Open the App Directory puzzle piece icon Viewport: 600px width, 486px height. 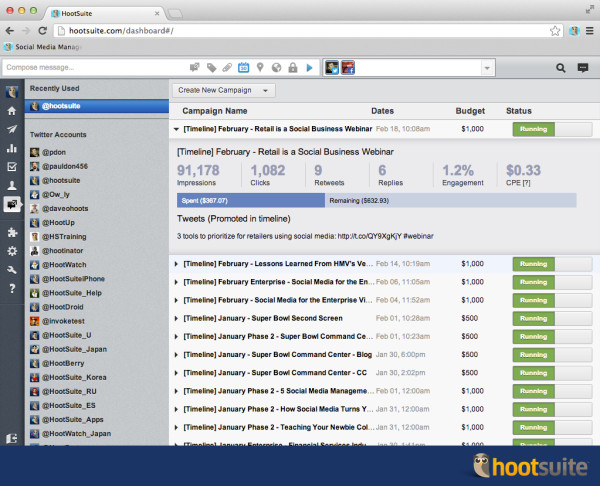(12, 232)
